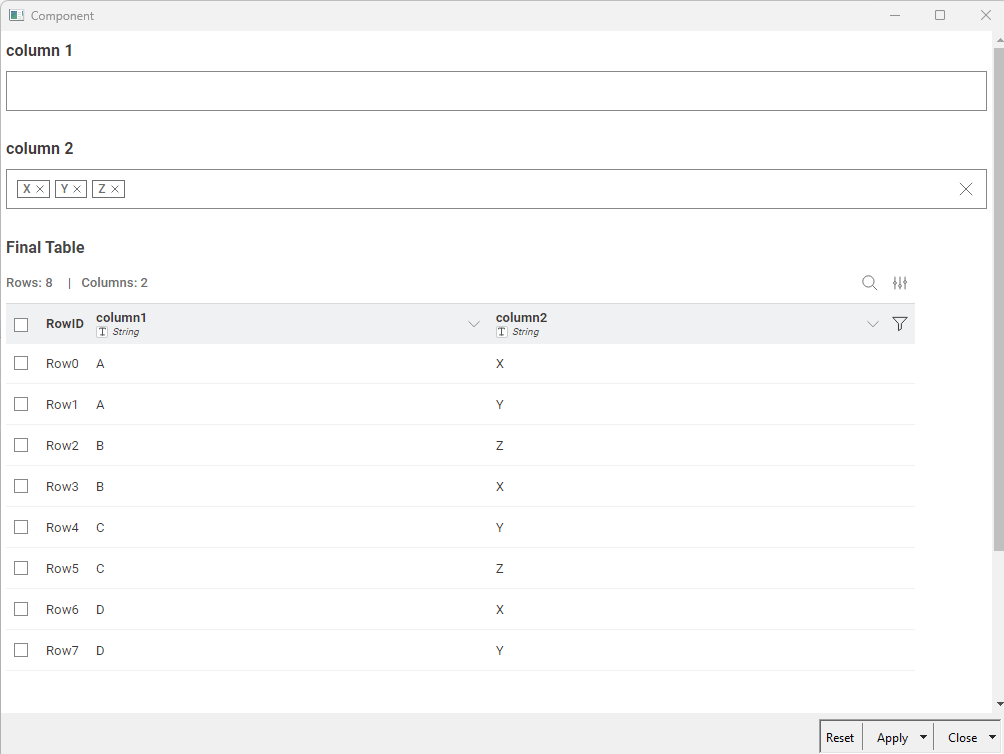
Task: Click the vertical scrollbar down arrow
Action: [998, 704]
